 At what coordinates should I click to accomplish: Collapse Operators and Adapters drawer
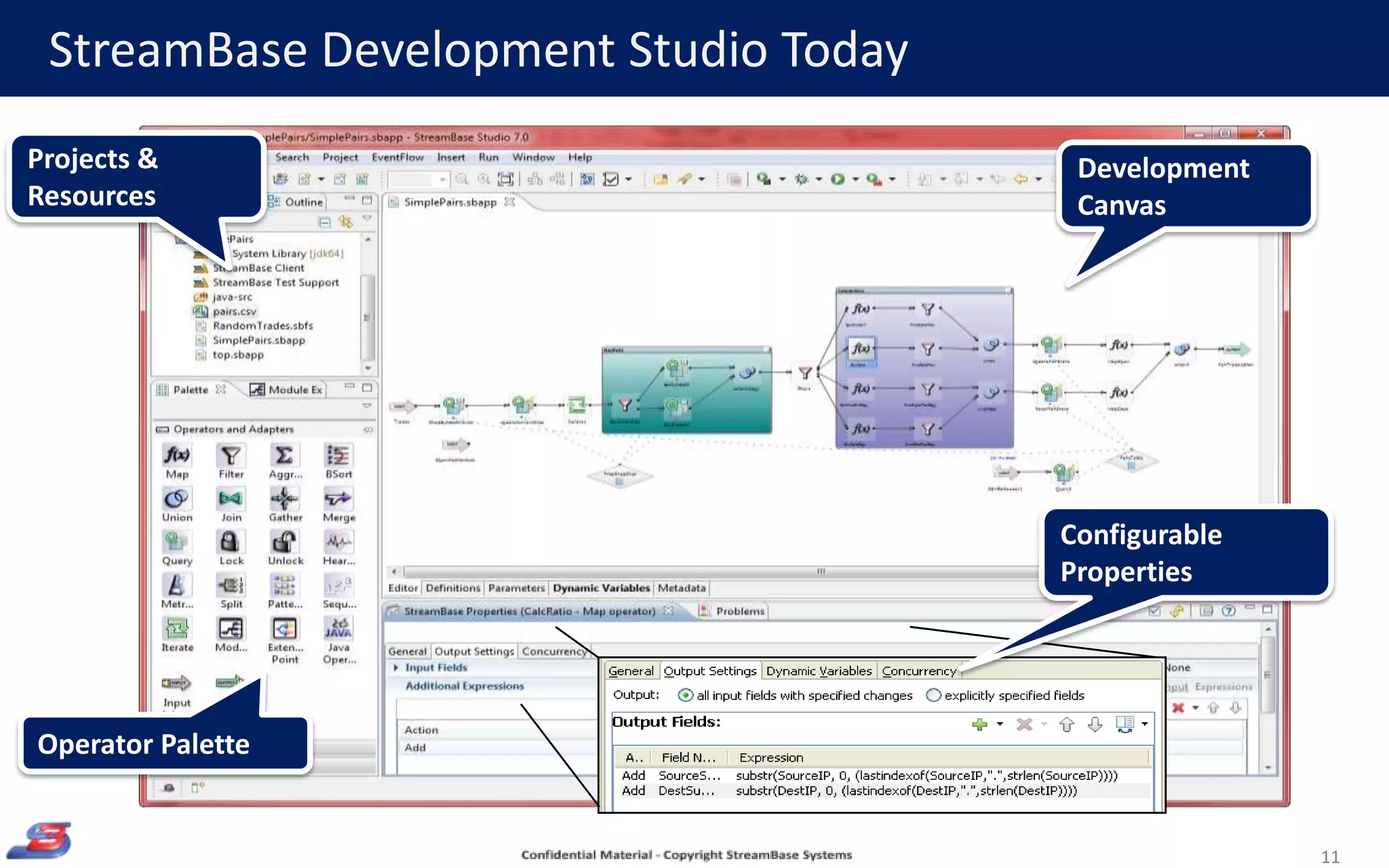coord(368,429)
